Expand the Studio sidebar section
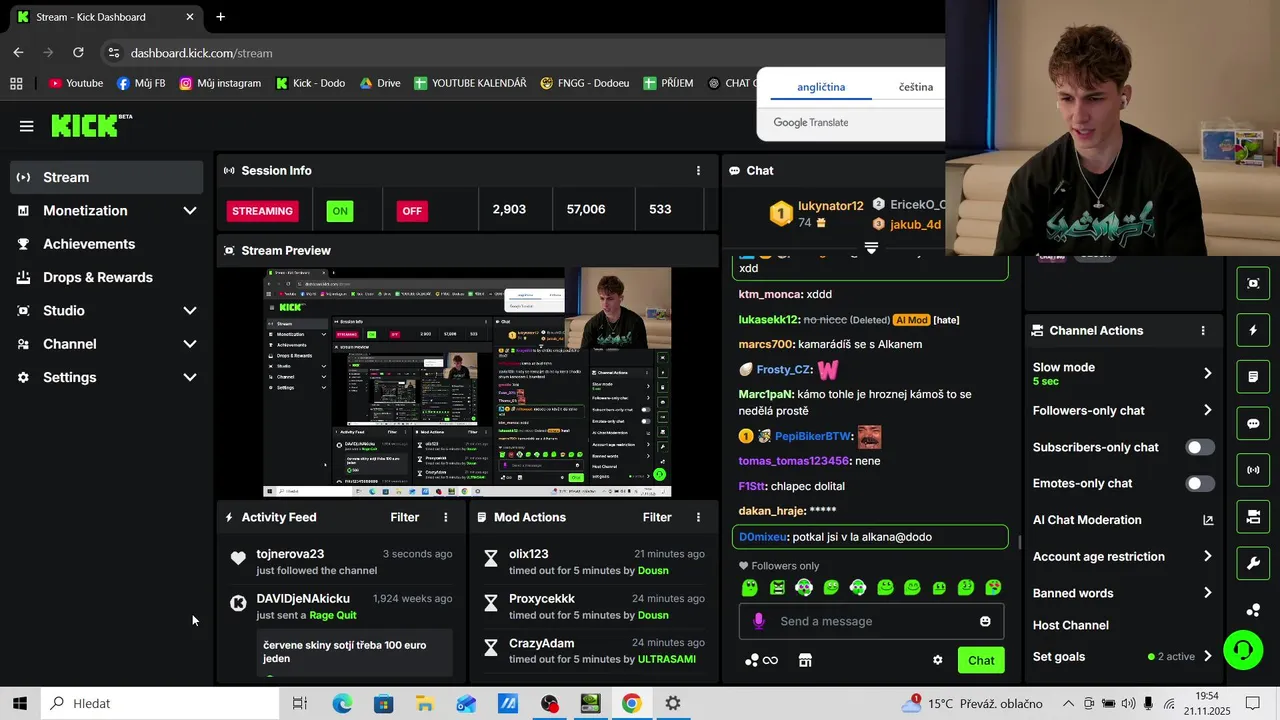 (107, 311)
